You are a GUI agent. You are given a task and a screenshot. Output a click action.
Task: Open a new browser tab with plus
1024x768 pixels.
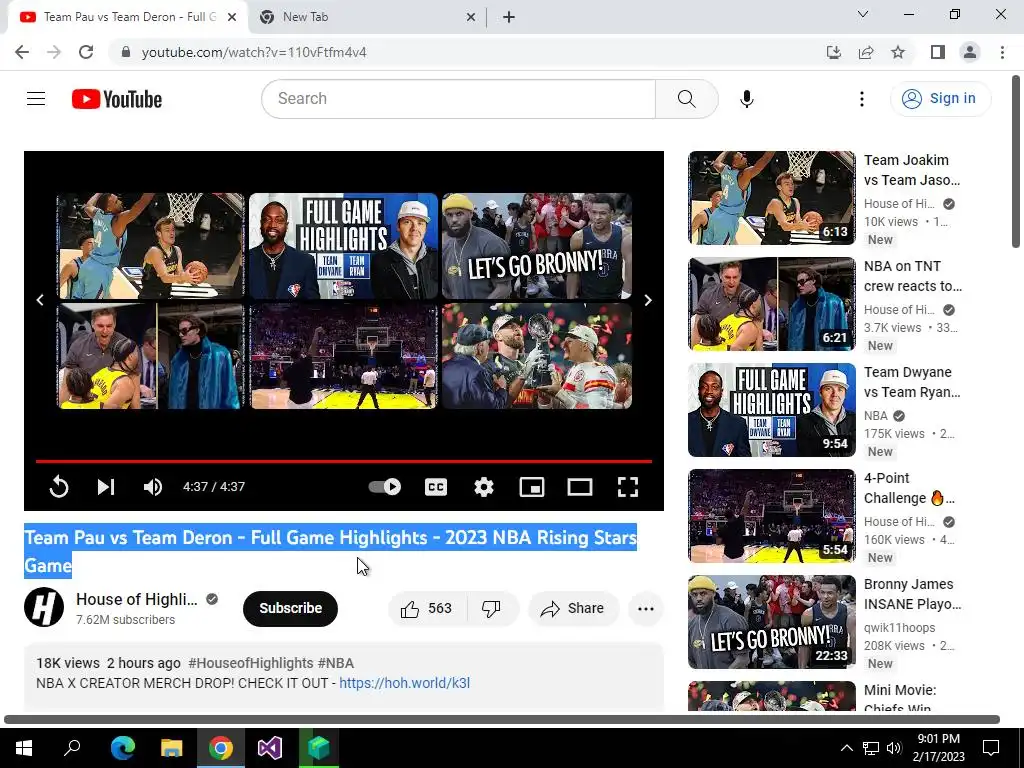(509, 17)
